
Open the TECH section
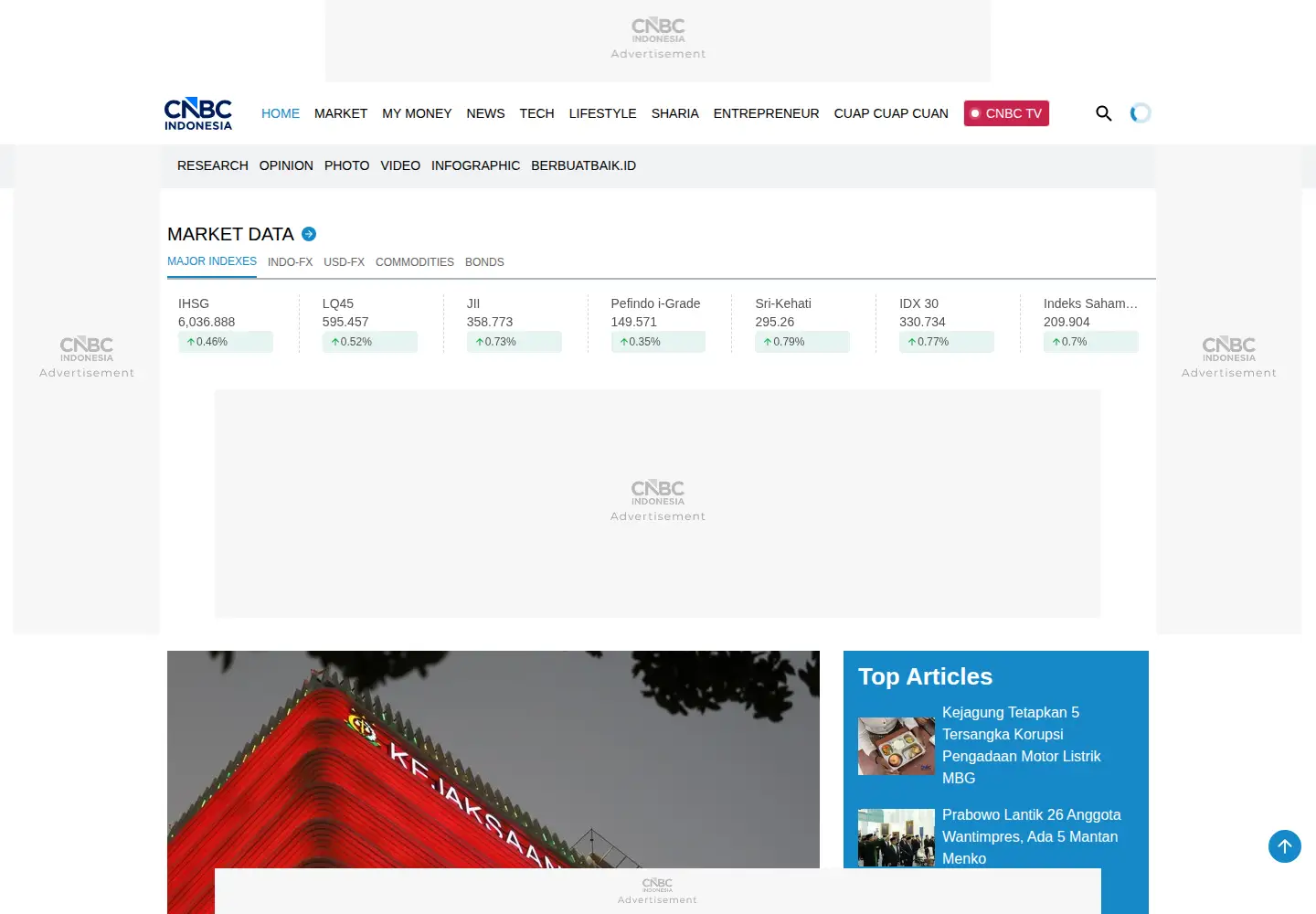(536, 113)
